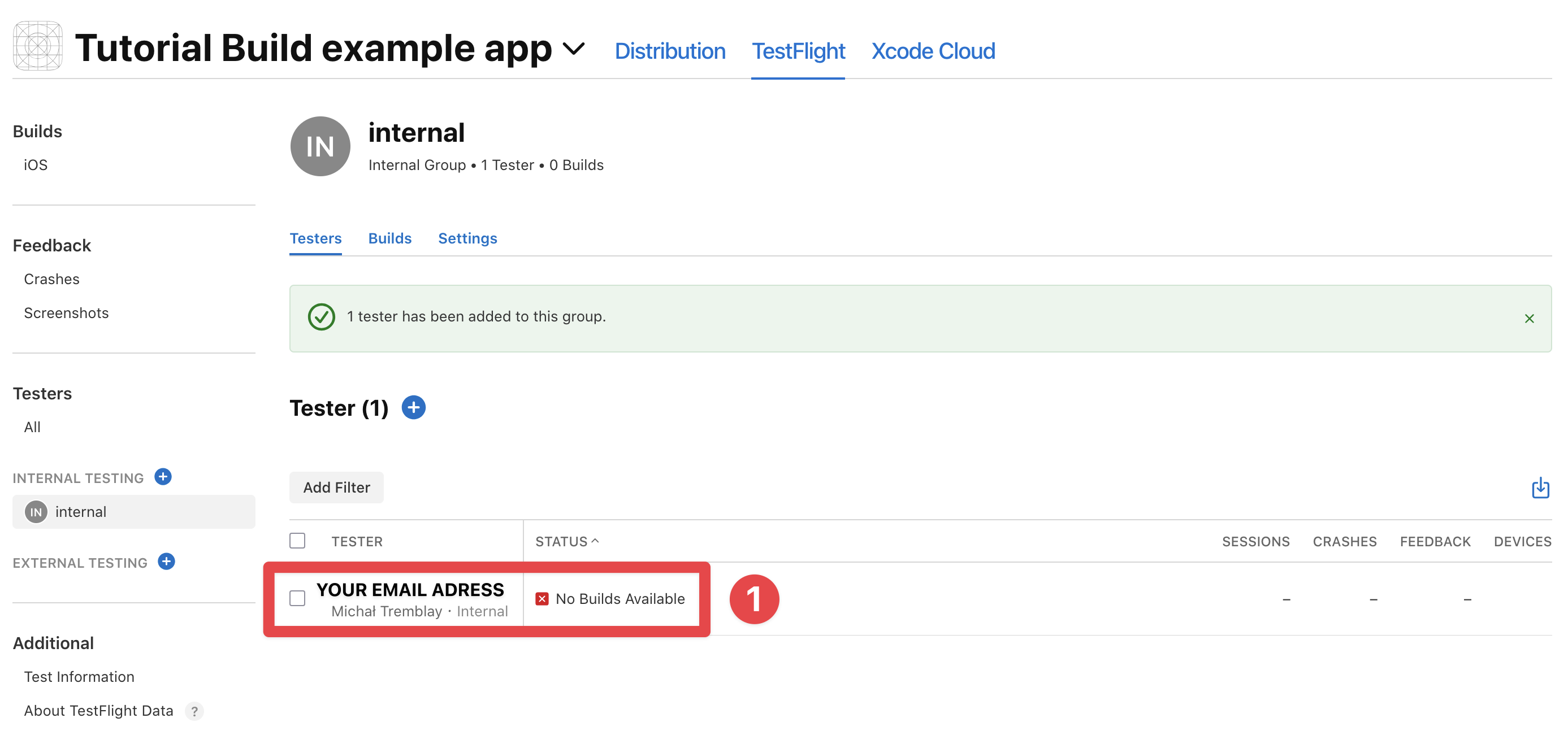Screen dimensions: 1568x731
Task: Export the tester list via the download icon
Action: point(1540,487)
